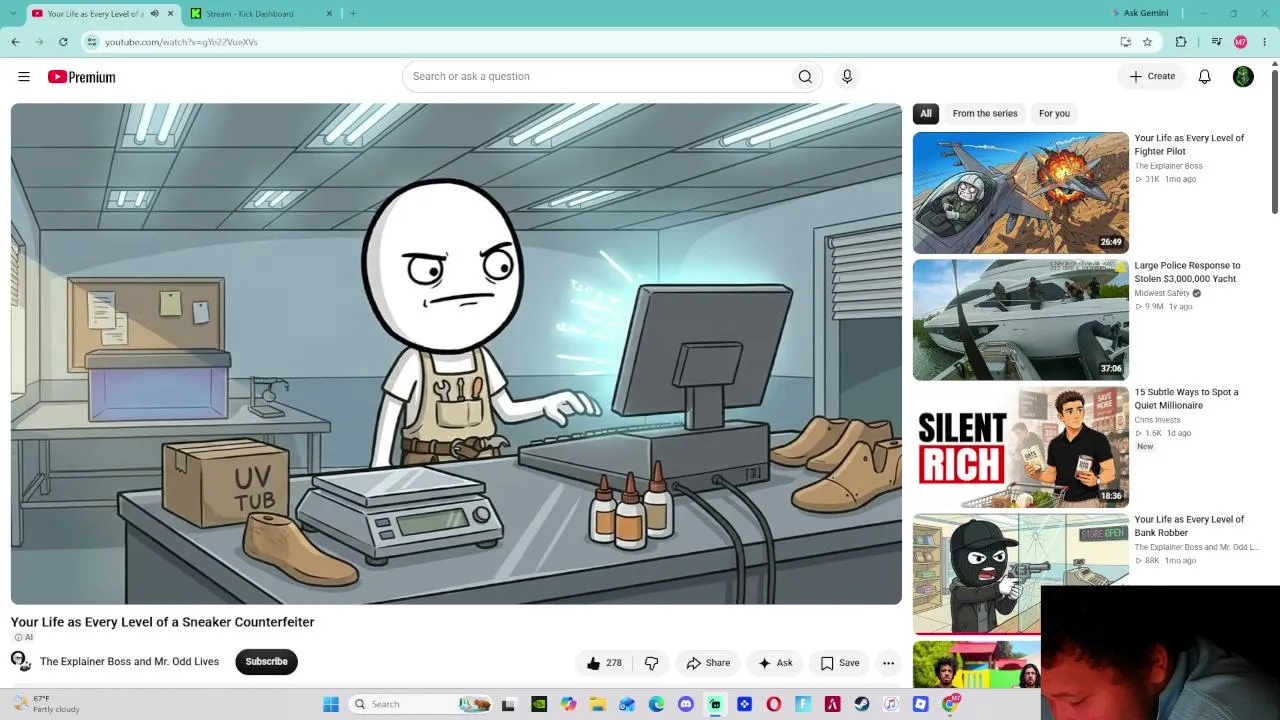
Task: Click Ask Gemini in the title bar
Action: tap(1141, 14)
